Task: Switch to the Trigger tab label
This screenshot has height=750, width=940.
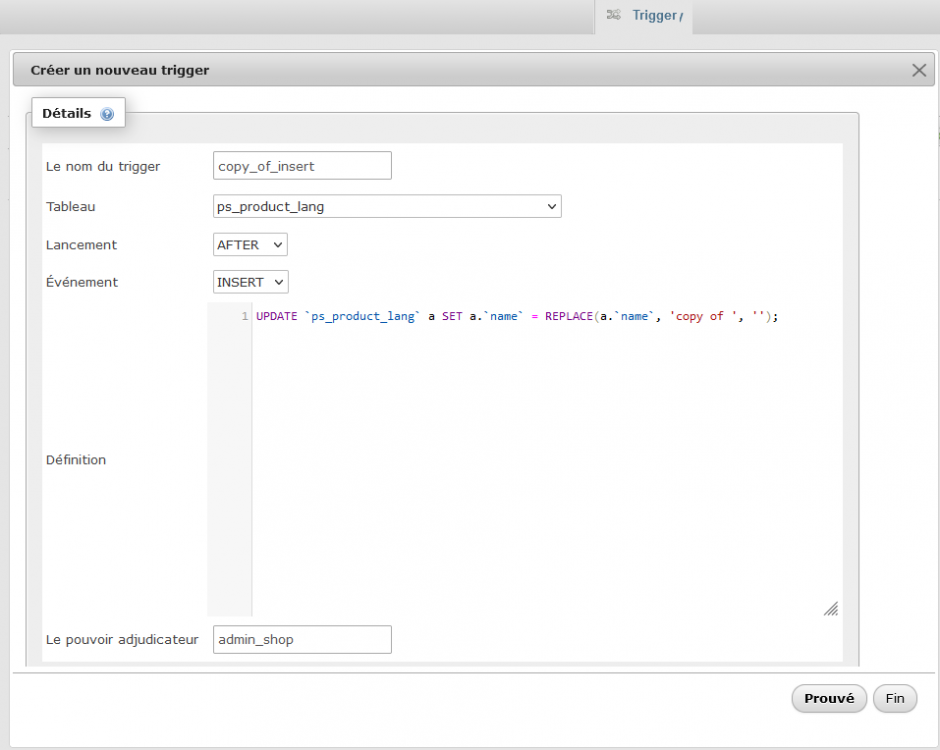Action: pyautogui.click(x=655, y=15)
